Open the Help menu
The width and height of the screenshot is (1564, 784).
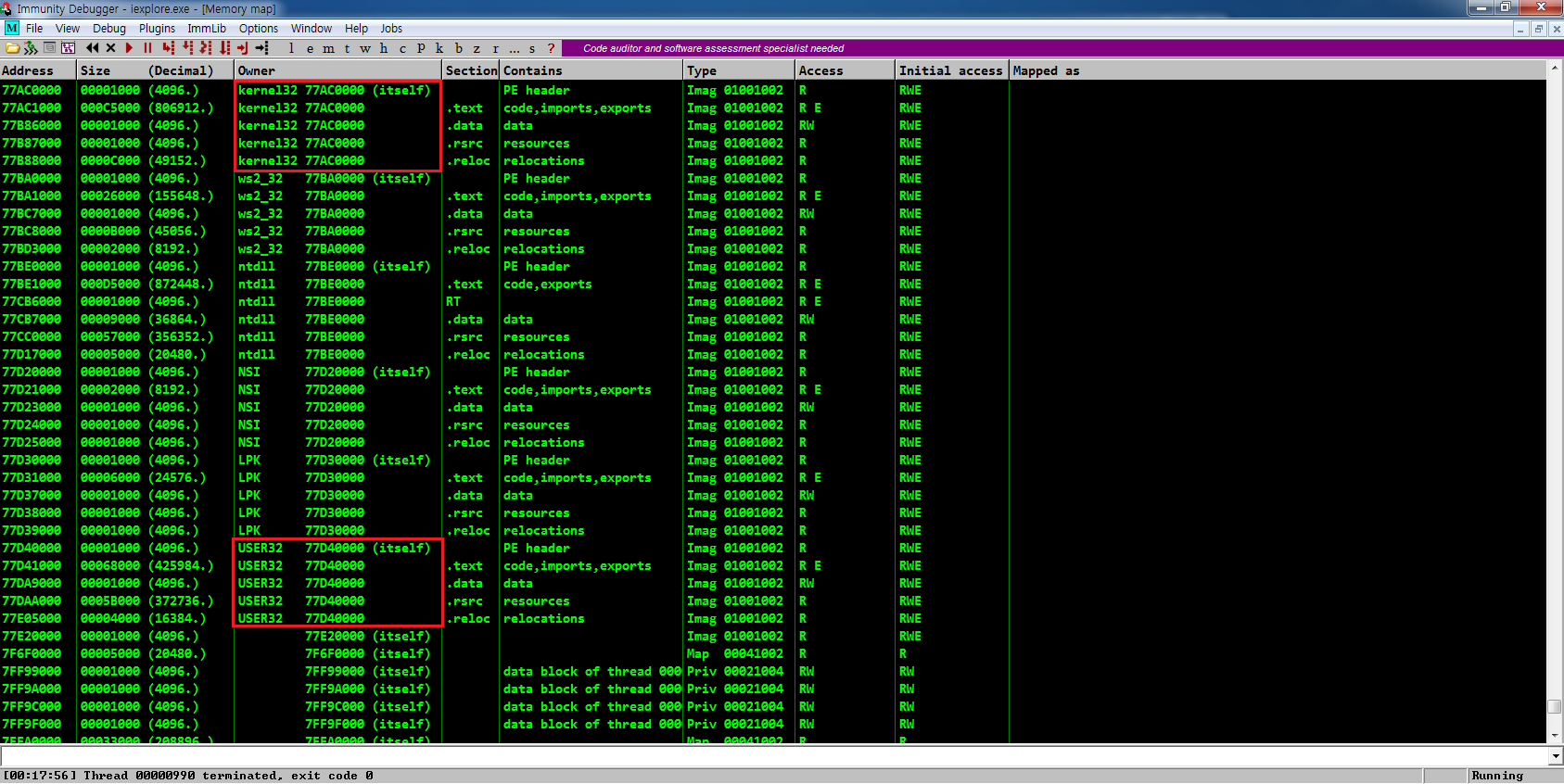coord(356,29)
